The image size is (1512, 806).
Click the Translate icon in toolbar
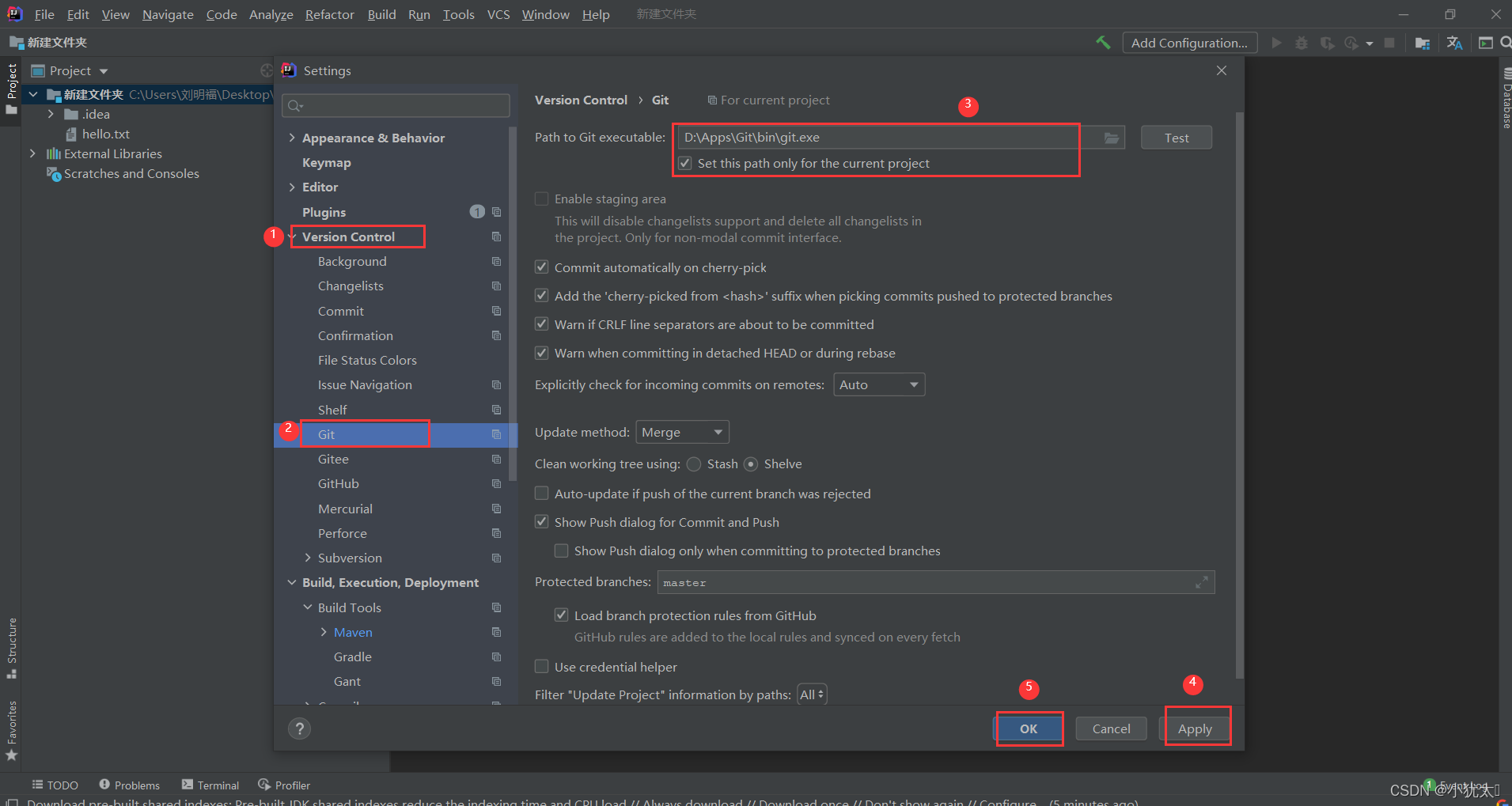1454,43
